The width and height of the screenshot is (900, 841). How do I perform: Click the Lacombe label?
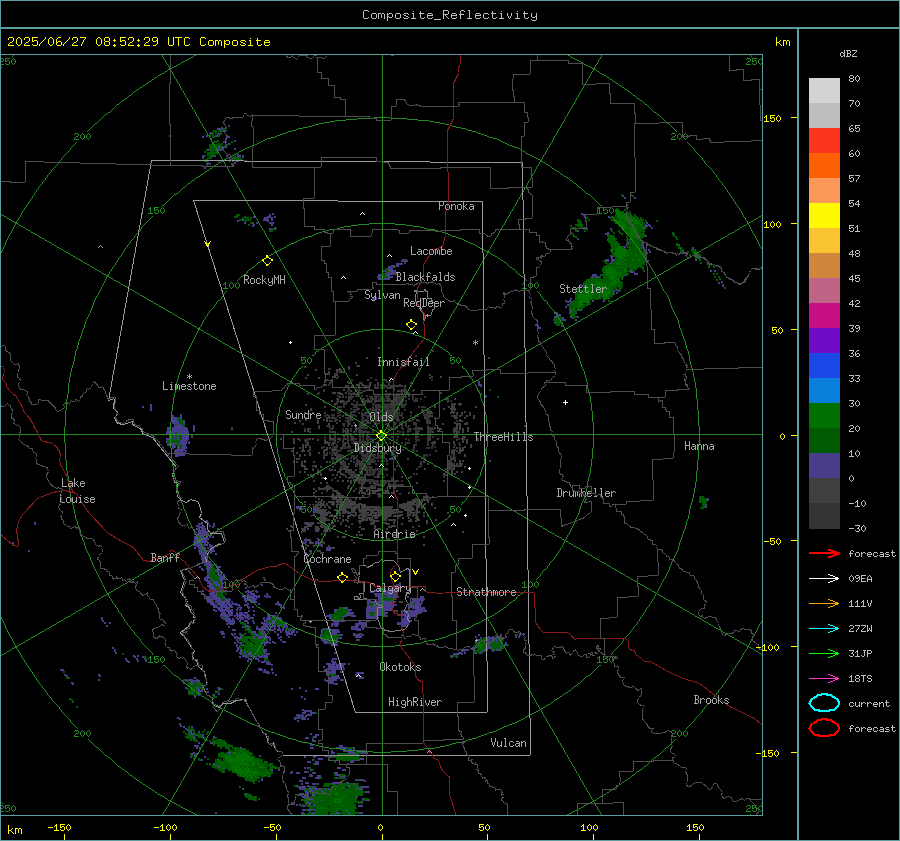pyautogui.click(x=431, y=251)
